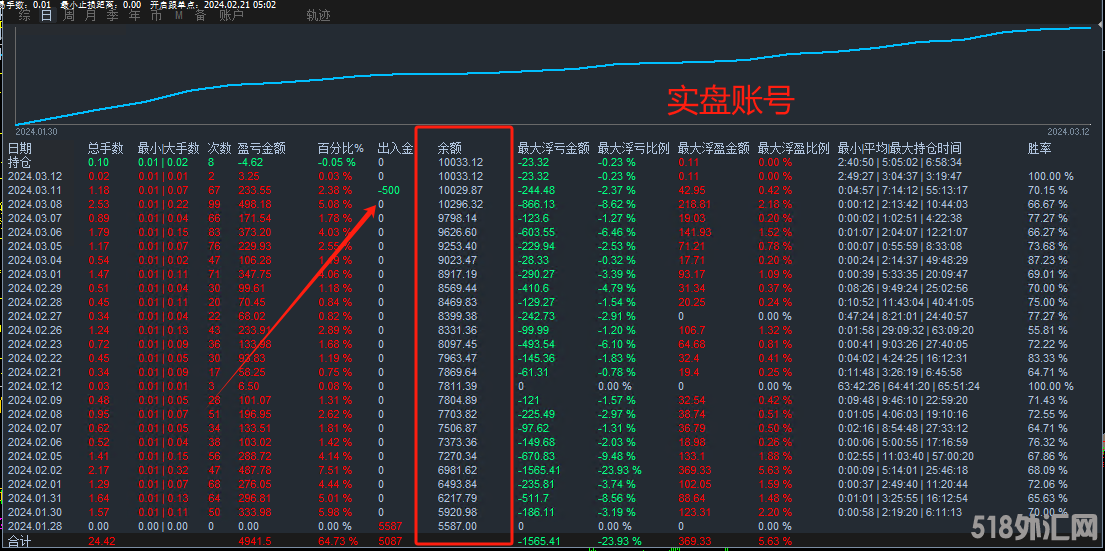This screenshot has width=1105, height=551.
Task: Click the 2024.02.02 date row
Action: point(34,470)
